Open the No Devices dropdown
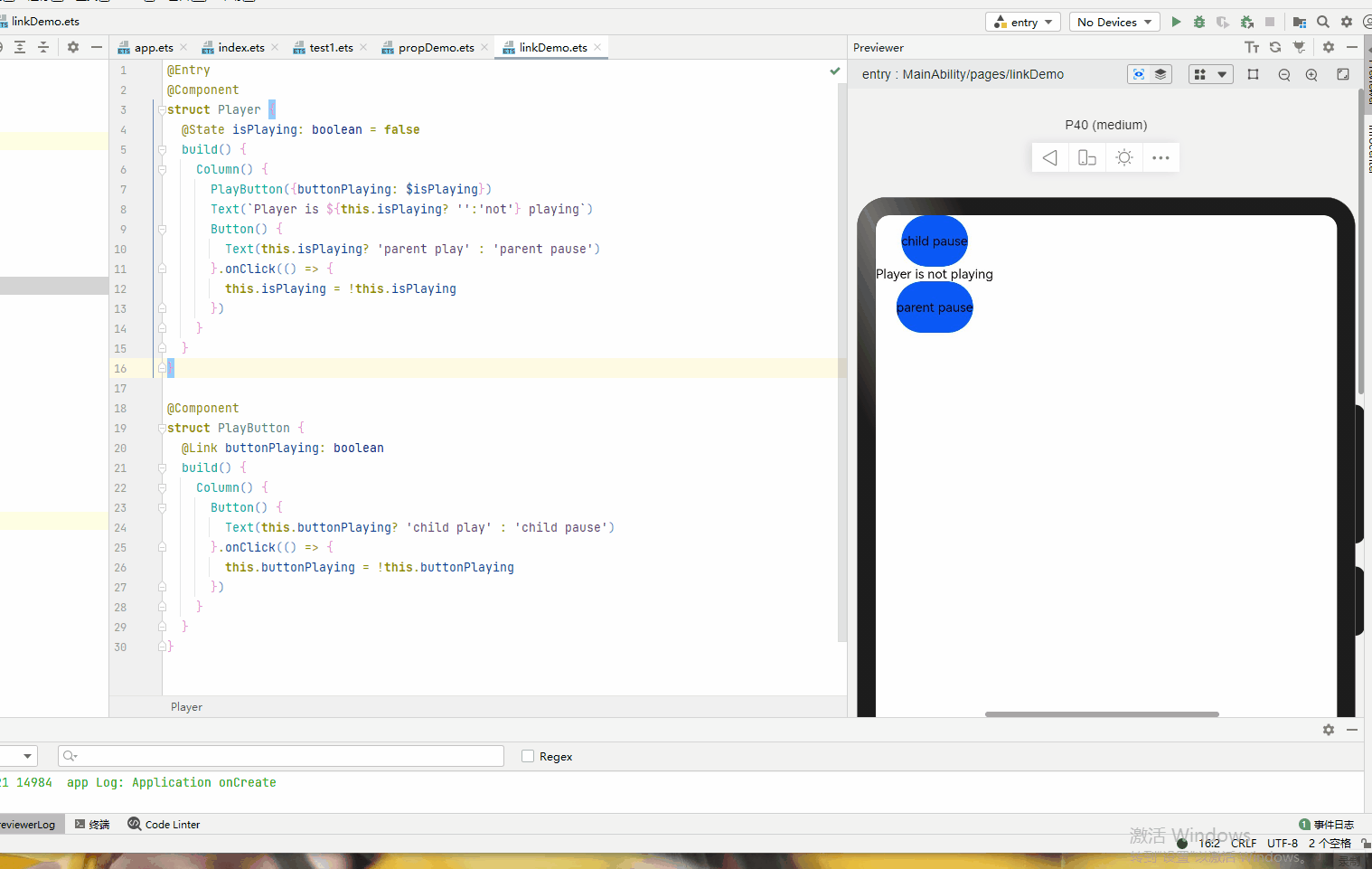The width and height of the screenshot is (1372, 869). (x=1114, y=22)
